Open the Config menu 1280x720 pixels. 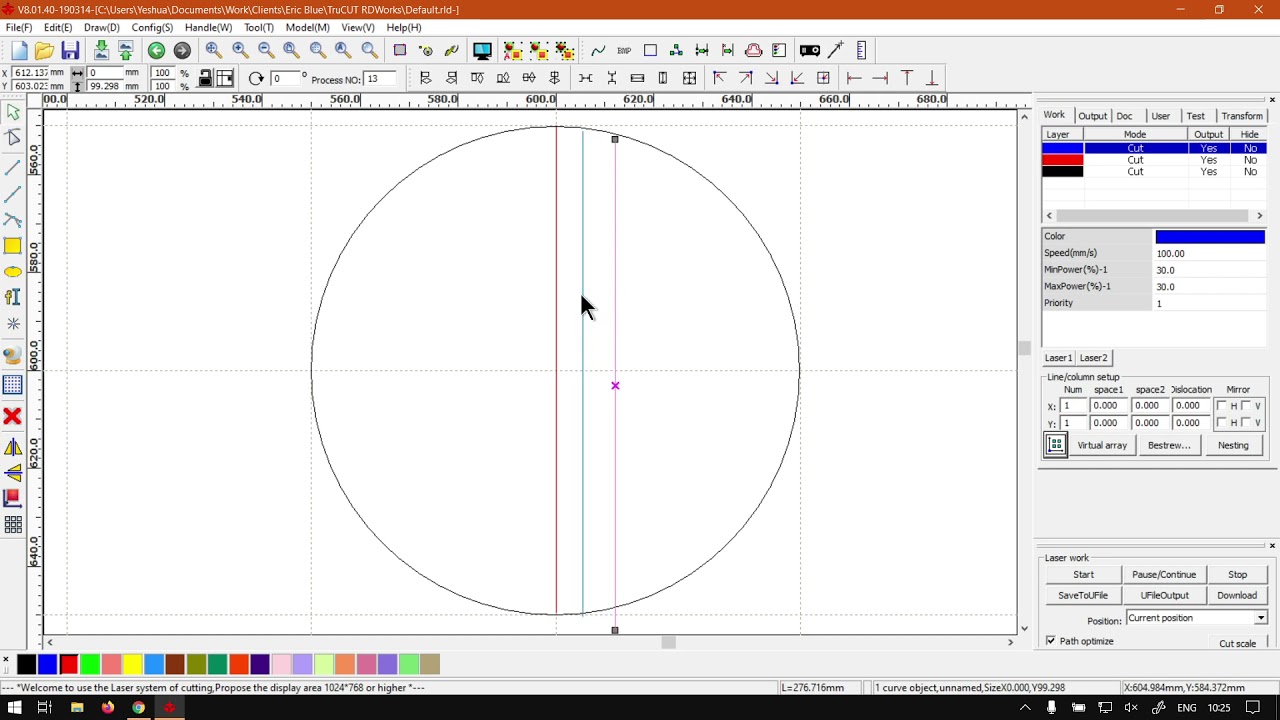click(x=152, y=28)
